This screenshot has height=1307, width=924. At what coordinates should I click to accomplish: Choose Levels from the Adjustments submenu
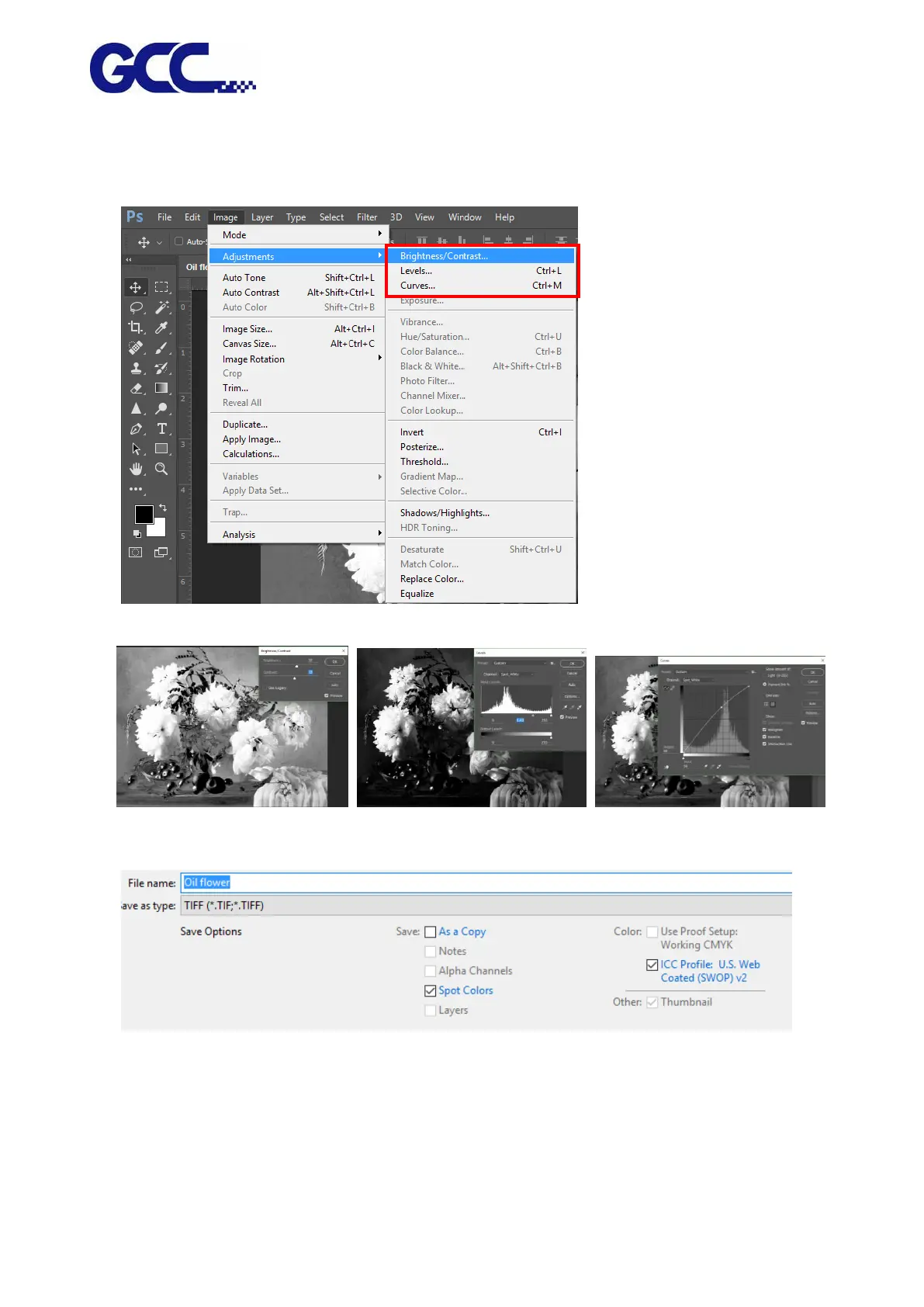pyautogui.click(x=482, y=271)
